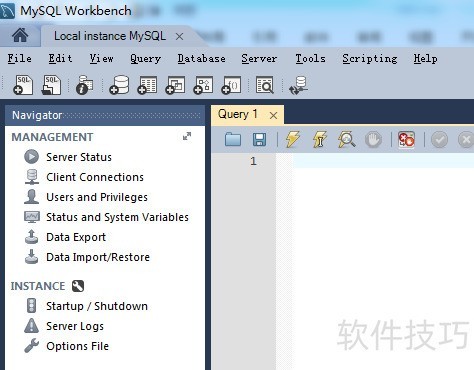This screenshot has height=370, width=474.
Task: Select the Query 1 tab
Action: 237,114
